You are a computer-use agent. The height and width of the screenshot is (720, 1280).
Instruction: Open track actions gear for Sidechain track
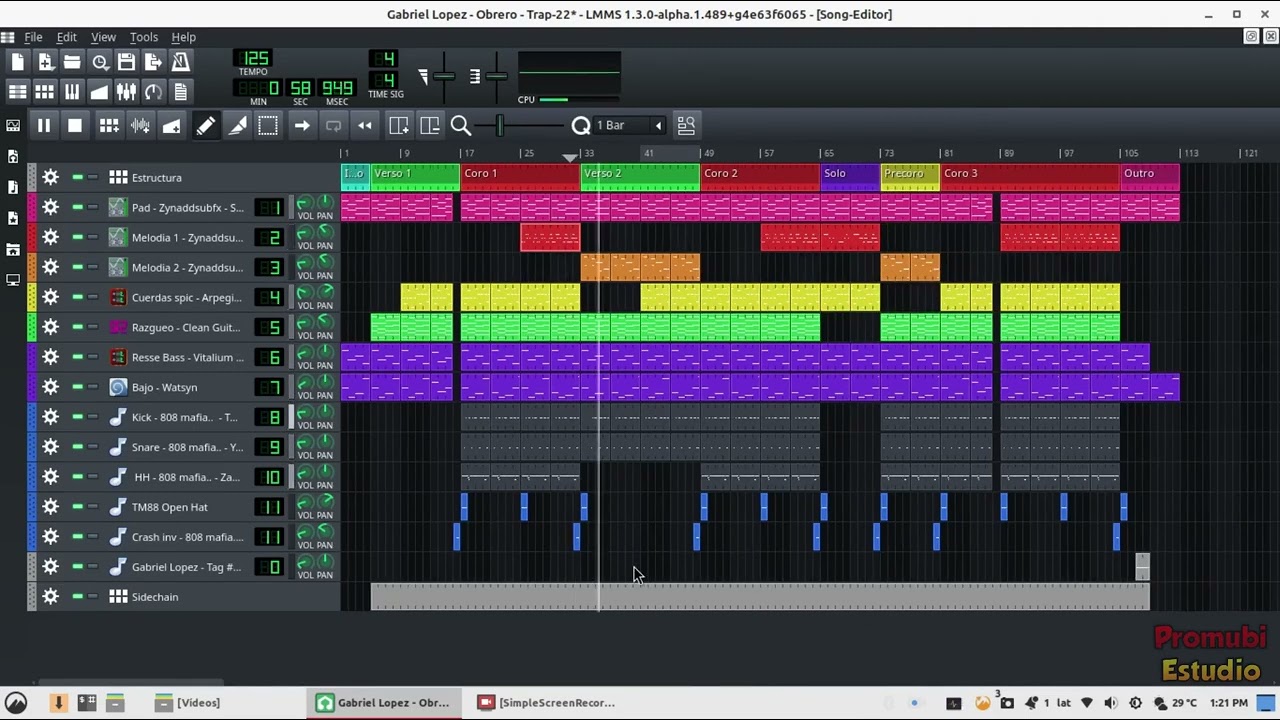pyautogui.click(x=50, y=597)
